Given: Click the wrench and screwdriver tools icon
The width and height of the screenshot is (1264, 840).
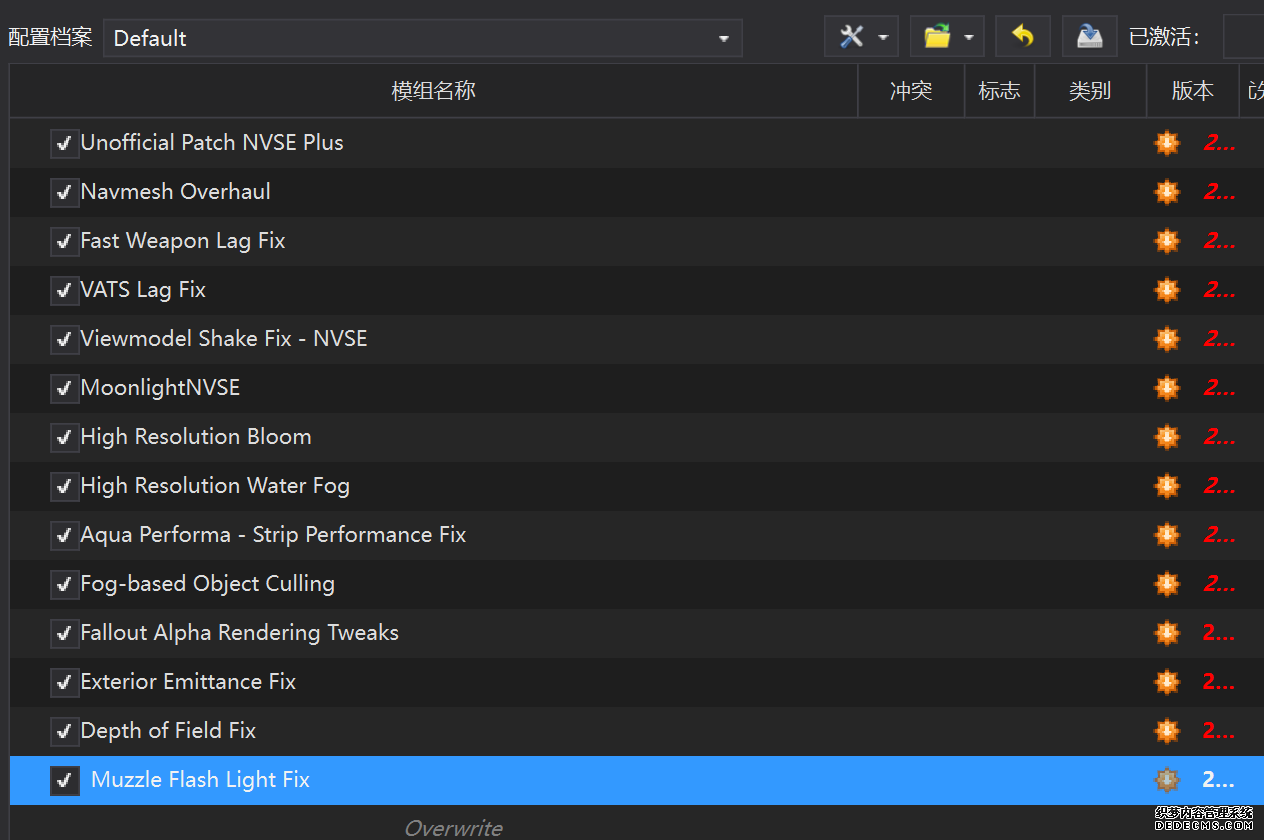Looking at the screenshot, I should click(851, 37).
